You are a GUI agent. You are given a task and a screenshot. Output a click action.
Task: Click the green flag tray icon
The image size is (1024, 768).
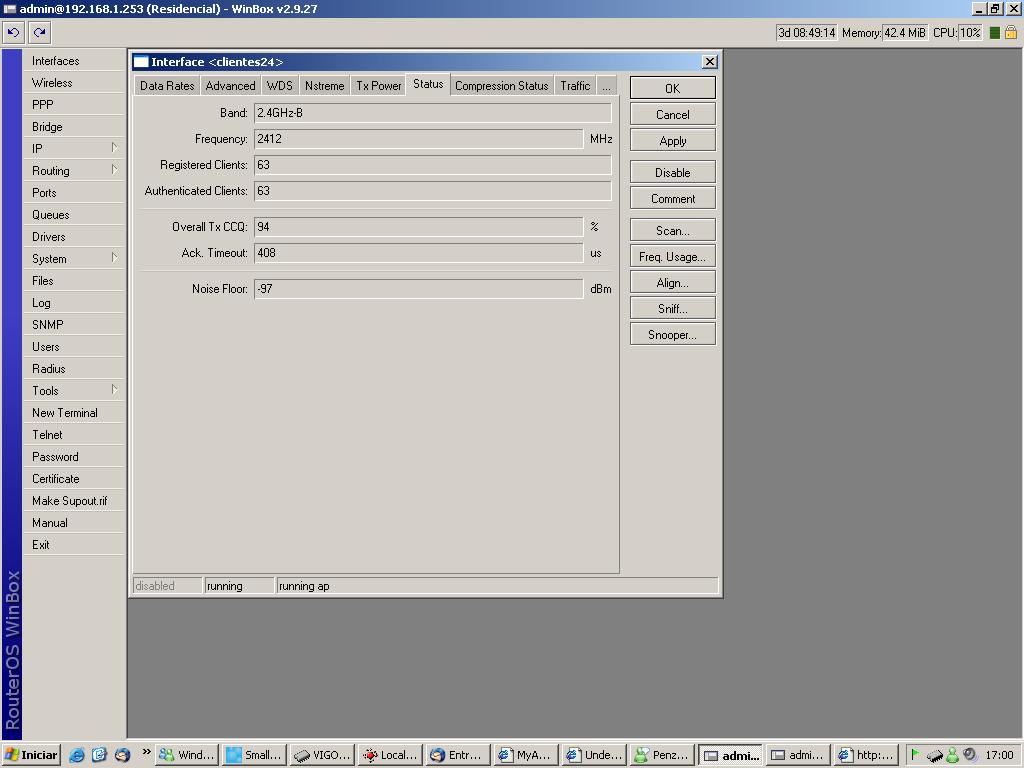click(915, 755)
